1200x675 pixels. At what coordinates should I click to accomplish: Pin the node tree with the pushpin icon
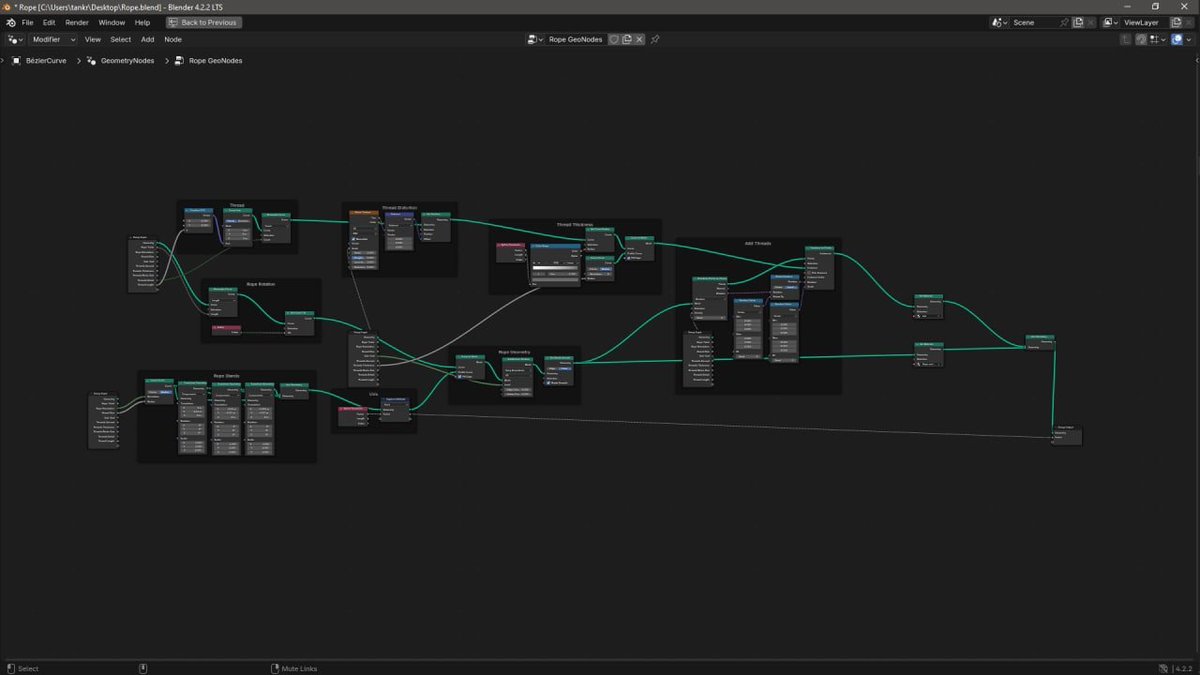click(655, 39)
